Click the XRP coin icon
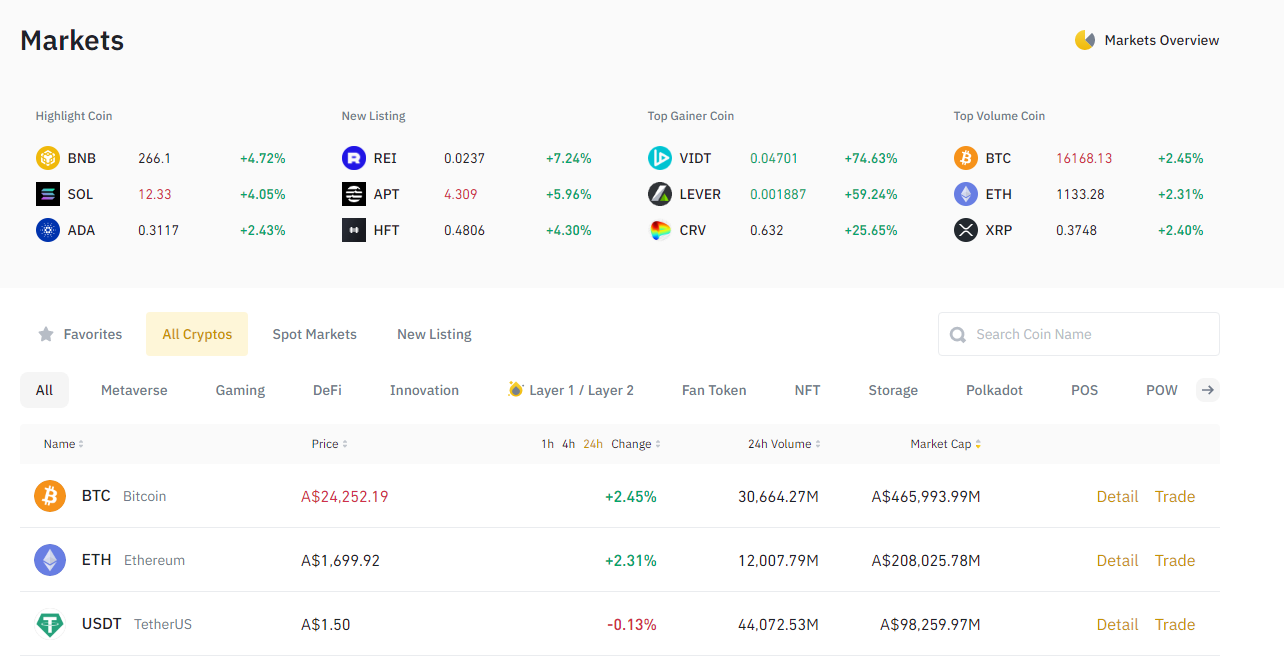This screenshot has height=658, width=1284. (x=966, y=230)
